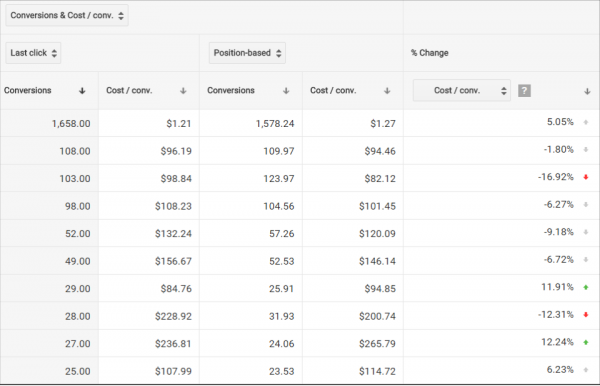600x386 pixels.
Task: Sort by Position-based Conversions arrow
Action: [286, 91]
